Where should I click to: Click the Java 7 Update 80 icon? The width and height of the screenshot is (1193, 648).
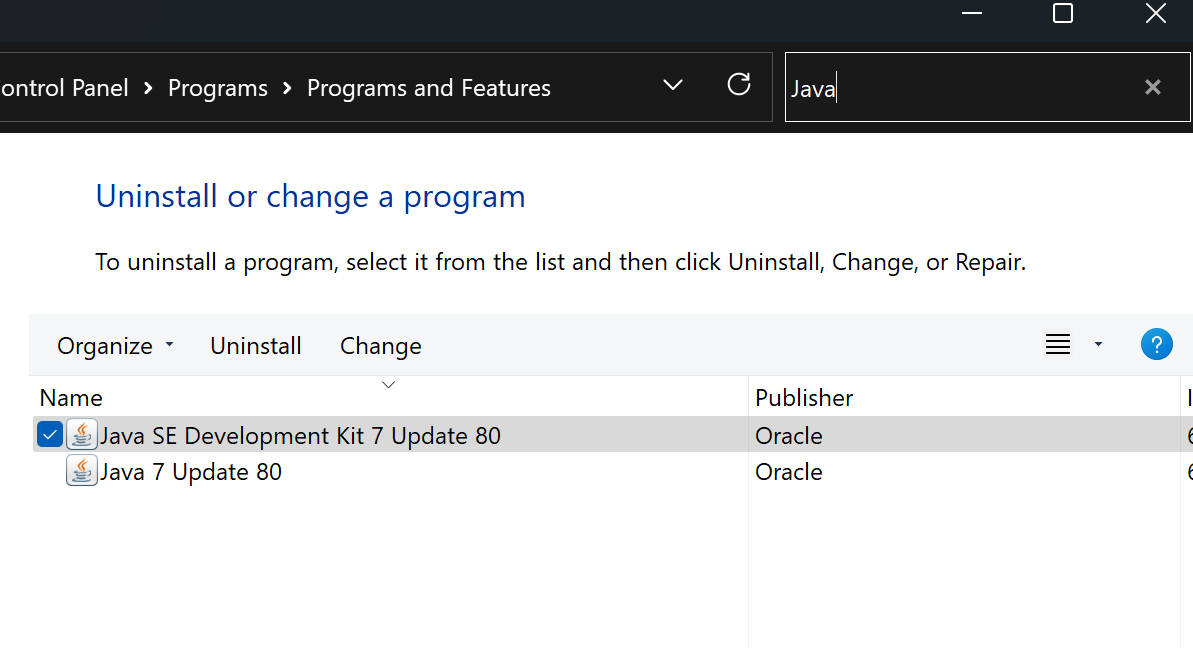(81, 471)
